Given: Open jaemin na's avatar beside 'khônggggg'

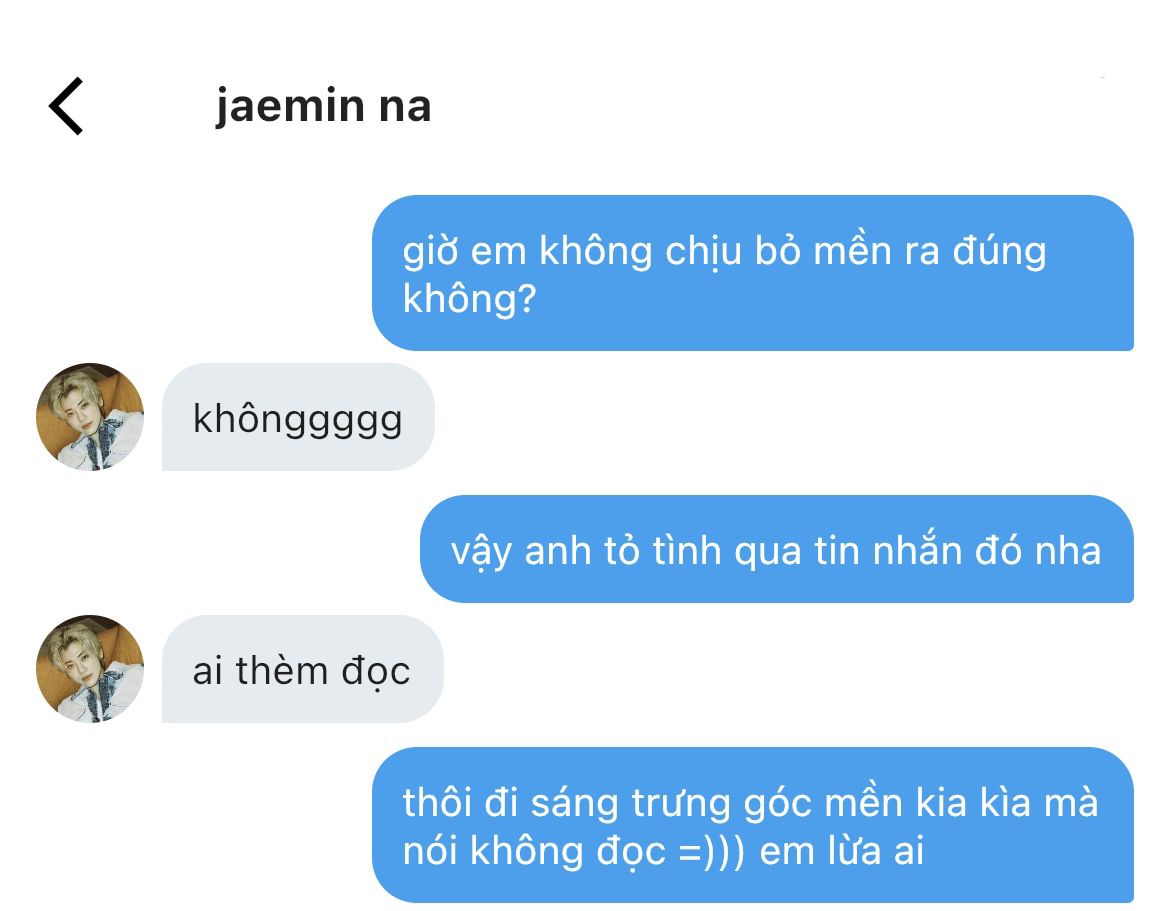Looking at the screenshot, I should coord(89,417).
